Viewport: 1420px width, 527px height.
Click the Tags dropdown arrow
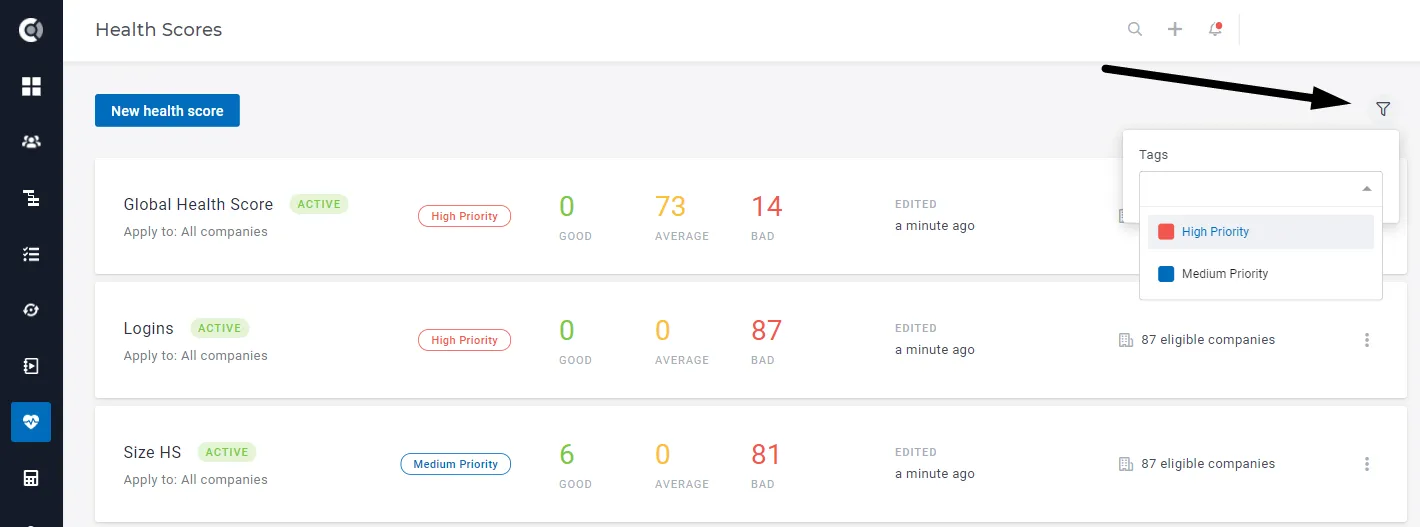pyautogui.click(x=1367, y=189)
